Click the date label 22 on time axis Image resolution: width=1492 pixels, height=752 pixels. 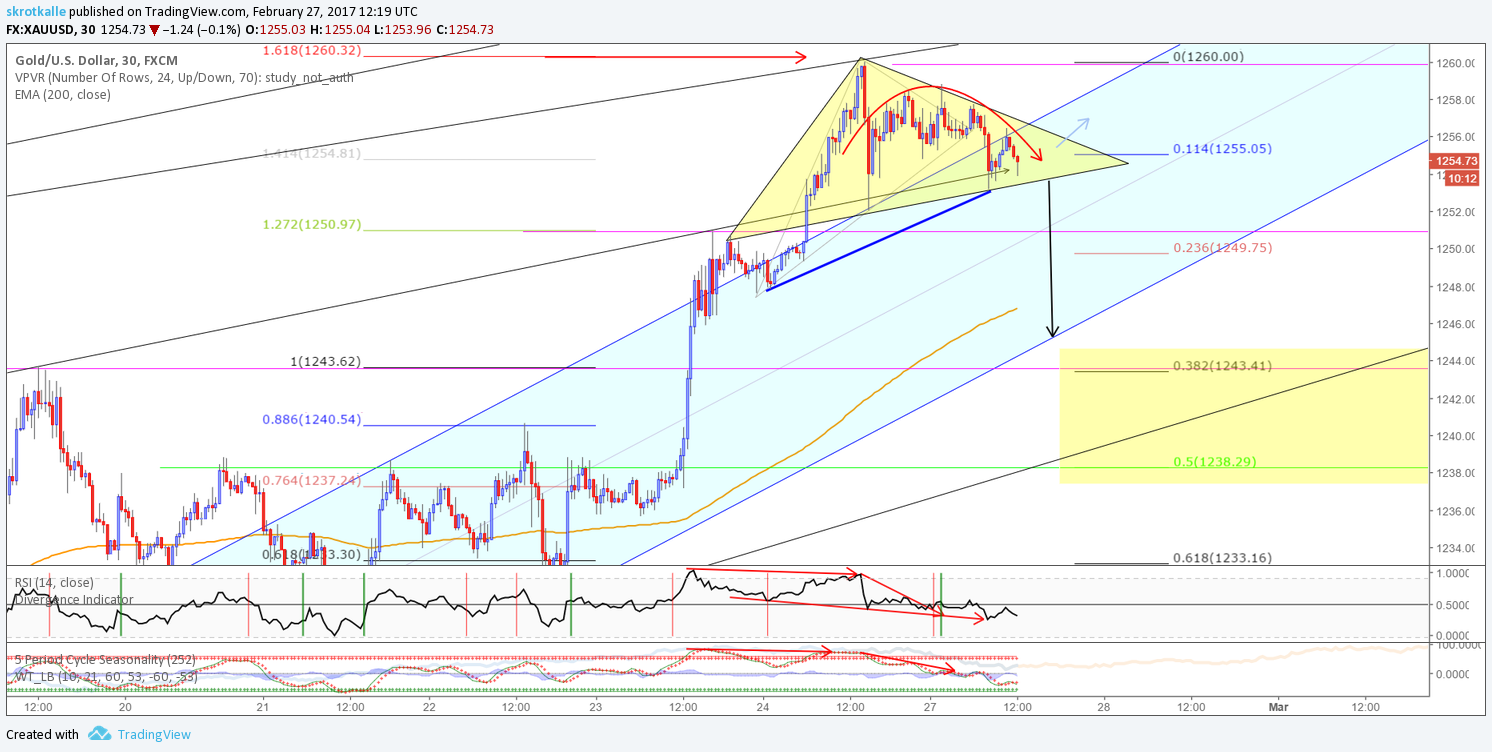point(430,705)
